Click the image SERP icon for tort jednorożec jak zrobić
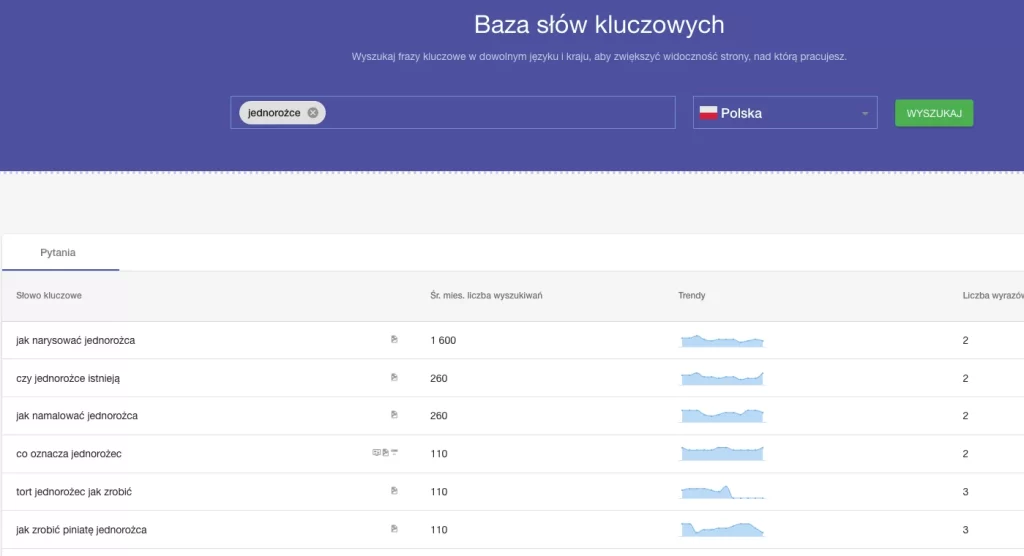The height and width of the screenshot is (556, 1024). (394, 491)
